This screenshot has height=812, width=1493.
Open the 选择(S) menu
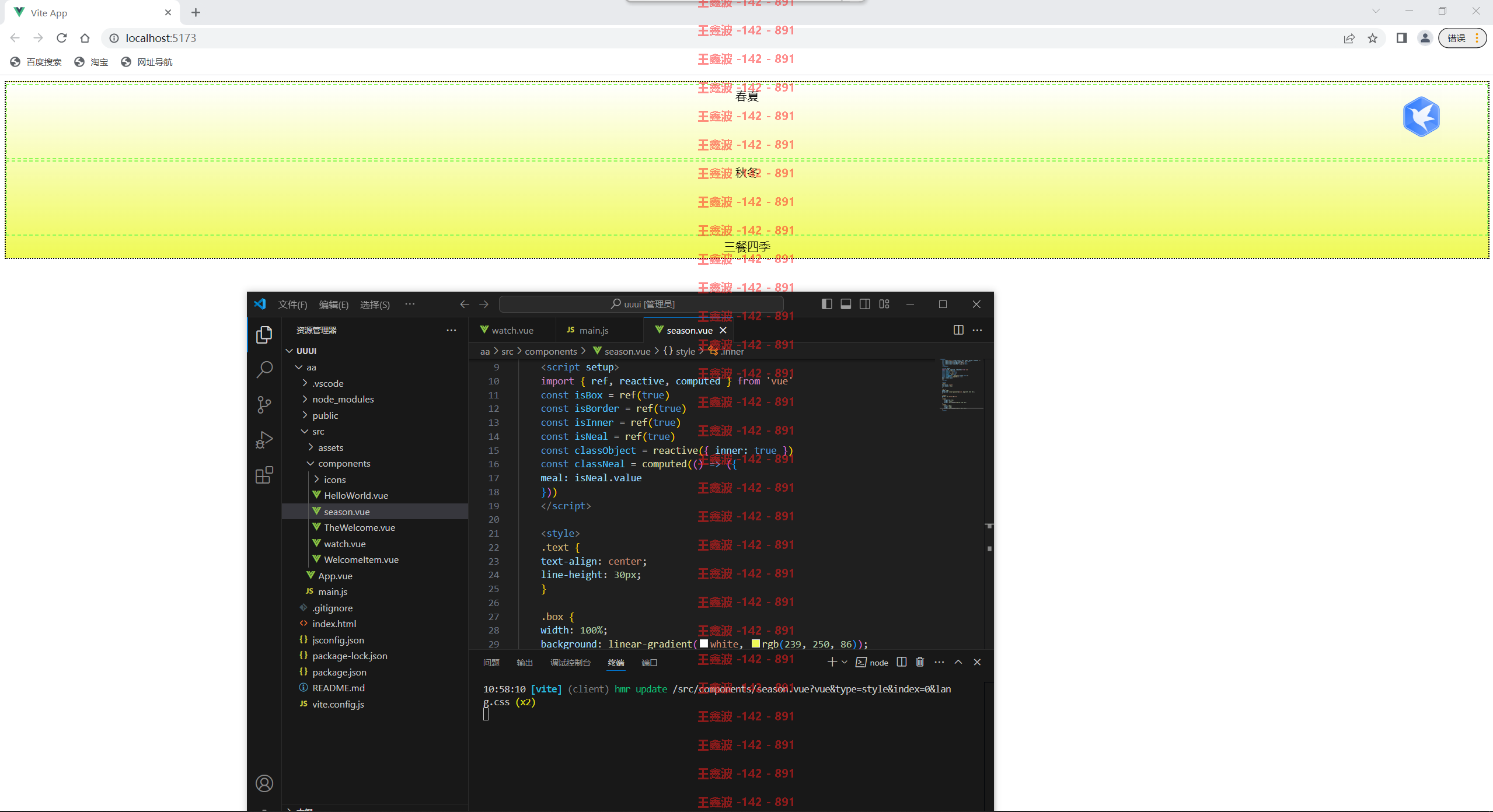(x=375, y=304)
